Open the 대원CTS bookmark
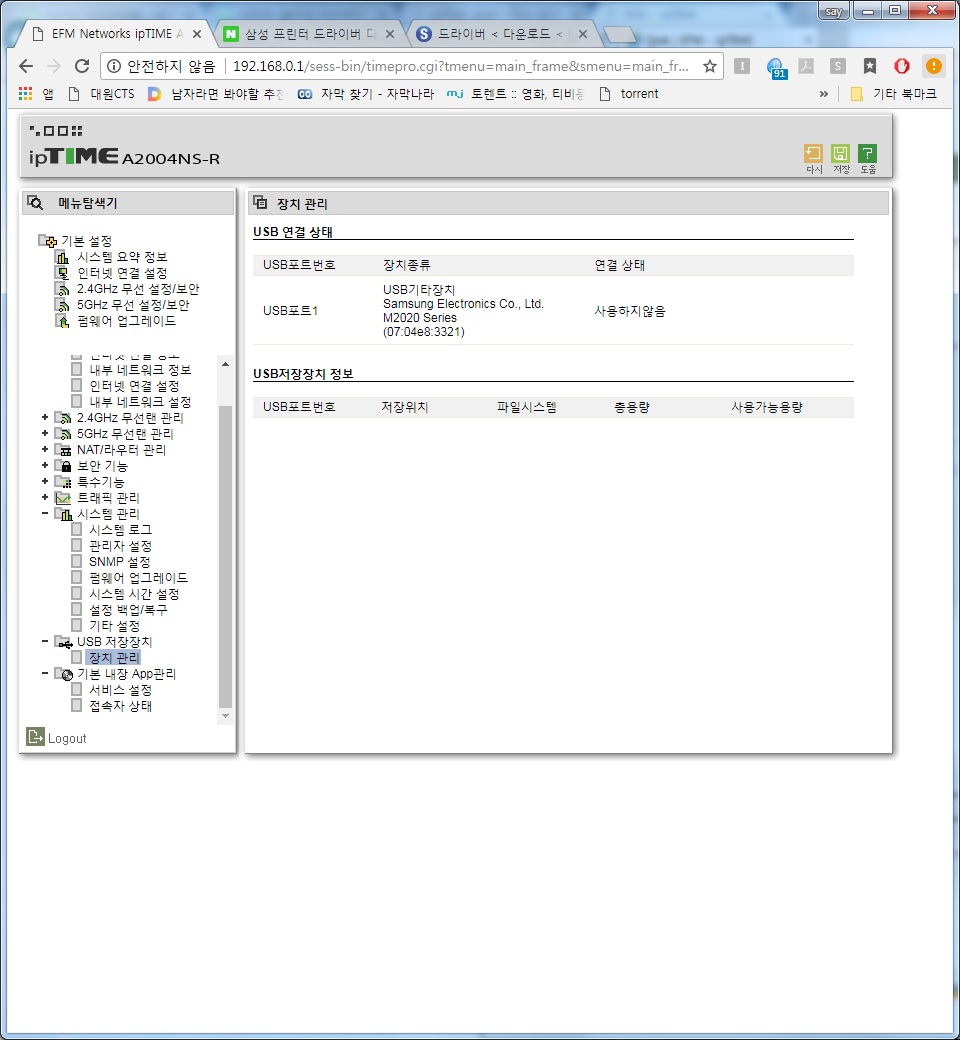 (102, 94)
